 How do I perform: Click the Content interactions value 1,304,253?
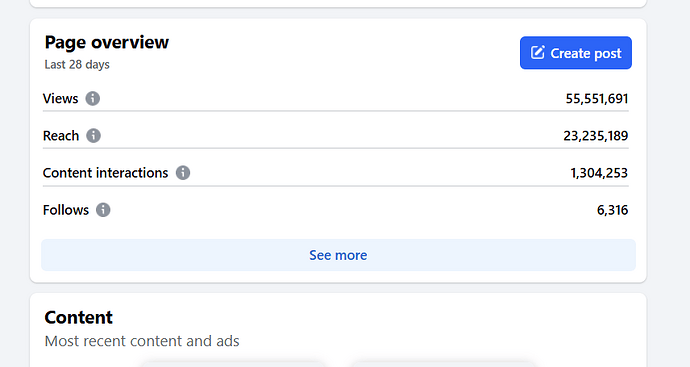pos(599,173)
